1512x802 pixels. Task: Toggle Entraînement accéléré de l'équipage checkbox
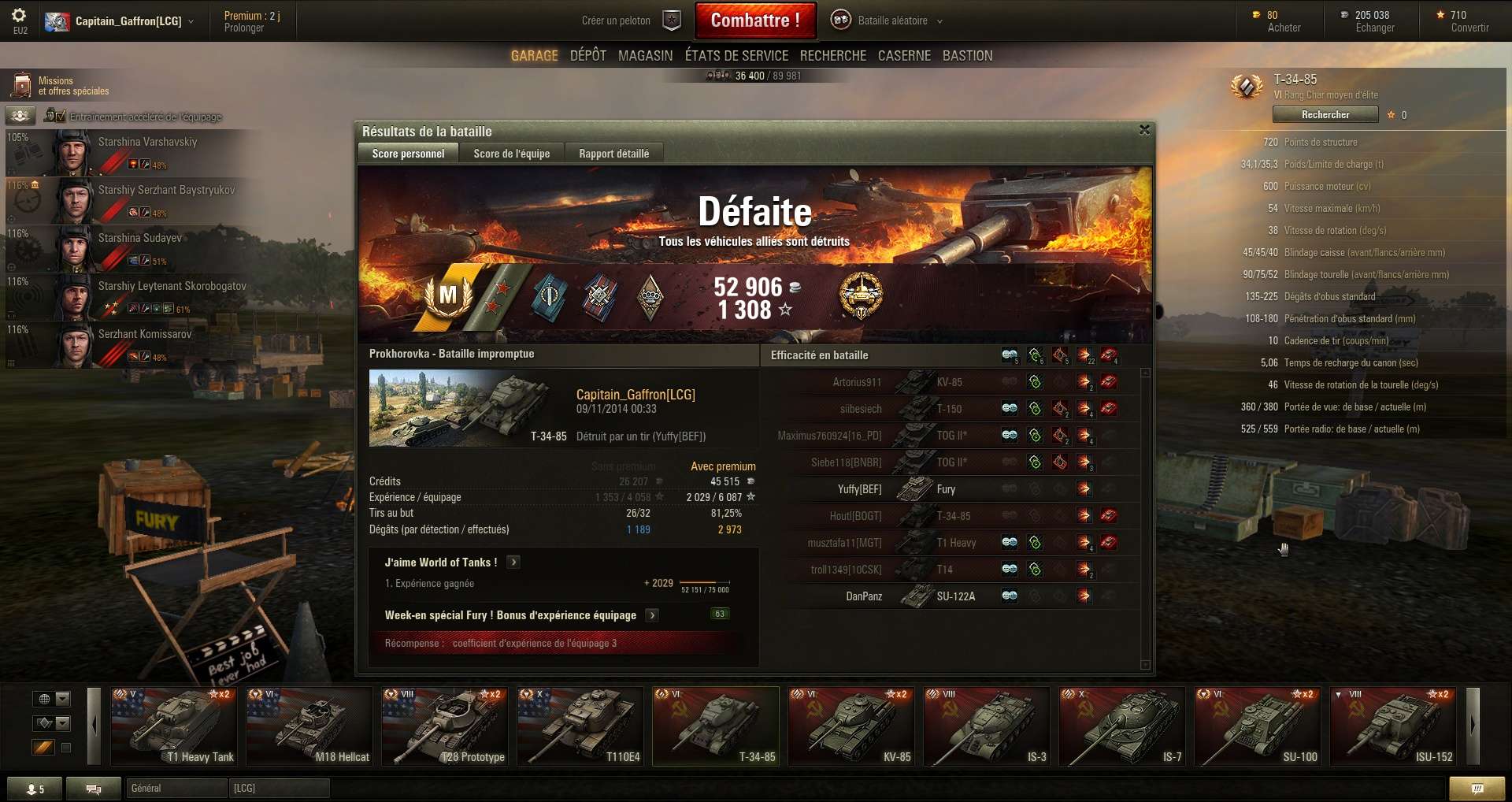(x=61, y=116)
